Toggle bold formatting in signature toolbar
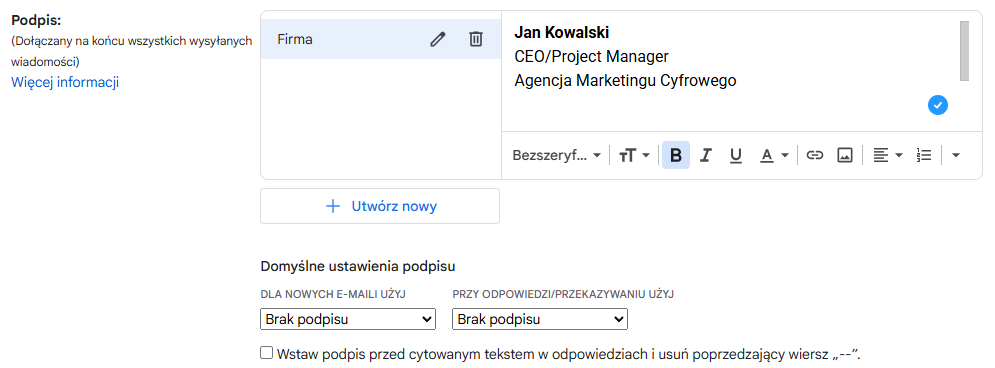 point(676,155)
